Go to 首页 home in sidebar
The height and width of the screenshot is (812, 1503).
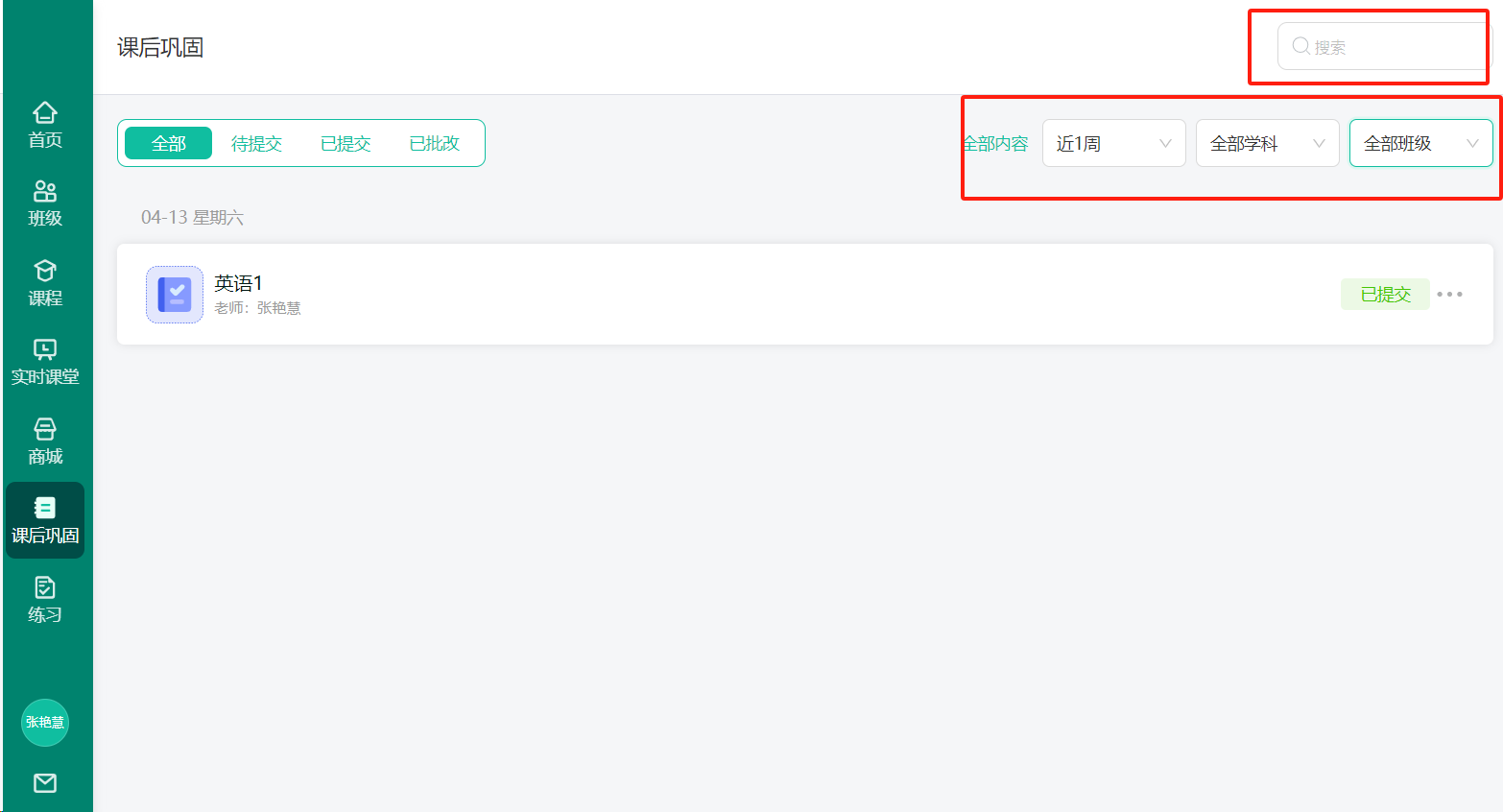45,125
